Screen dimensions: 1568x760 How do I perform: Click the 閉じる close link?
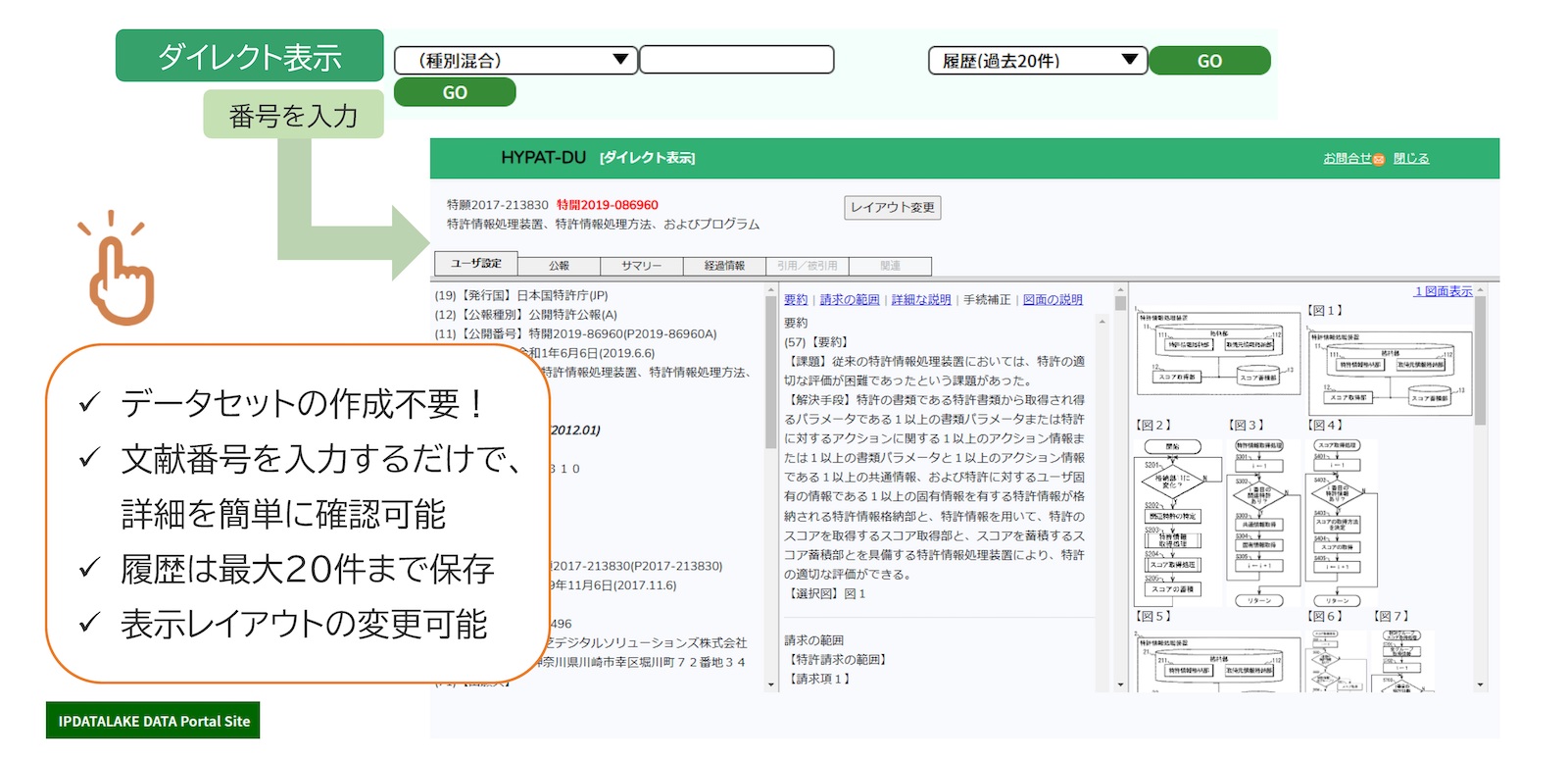pyautogui.click(x=1411, y=158)
